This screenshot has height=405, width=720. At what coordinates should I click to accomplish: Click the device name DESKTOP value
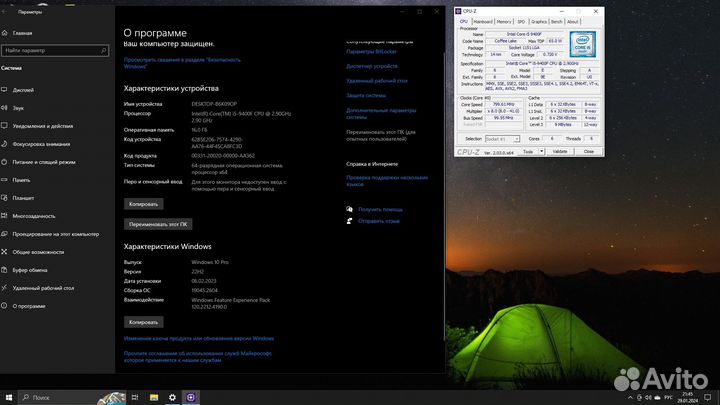(x=214, y=104)
